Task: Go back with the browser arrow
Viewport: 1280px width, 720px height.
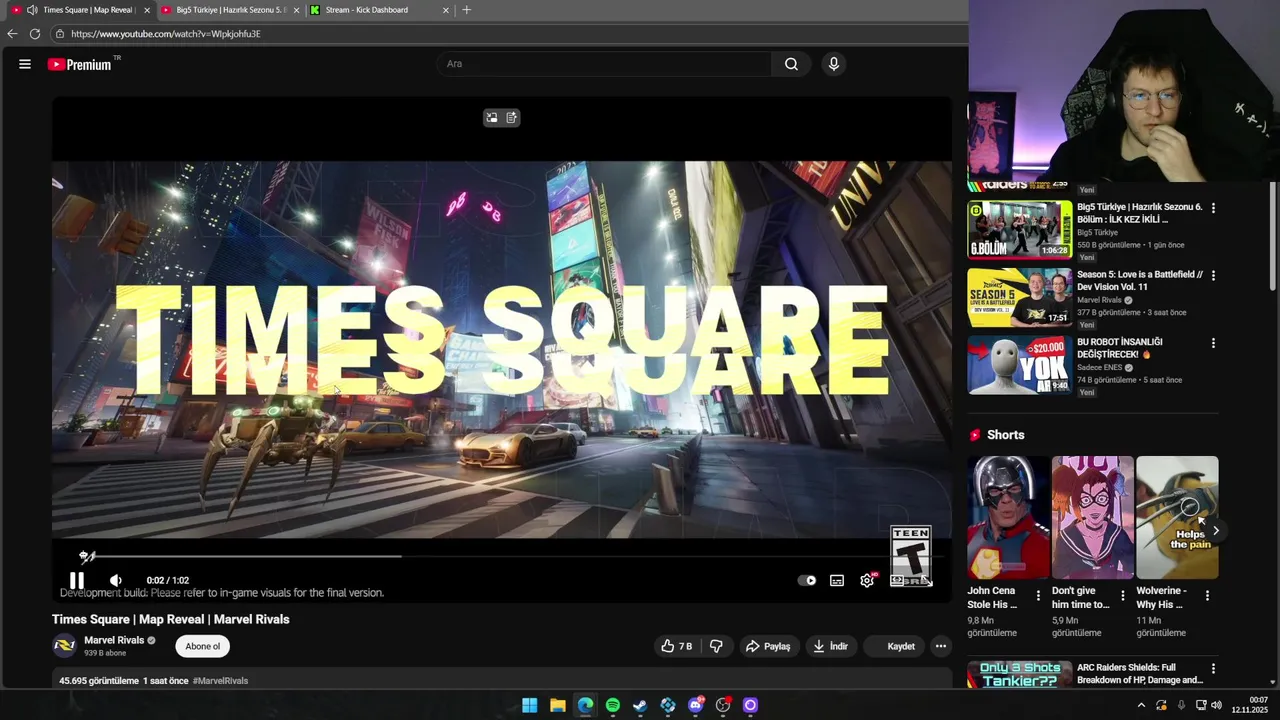Action: pyautogui.click(x=12, y=34)
